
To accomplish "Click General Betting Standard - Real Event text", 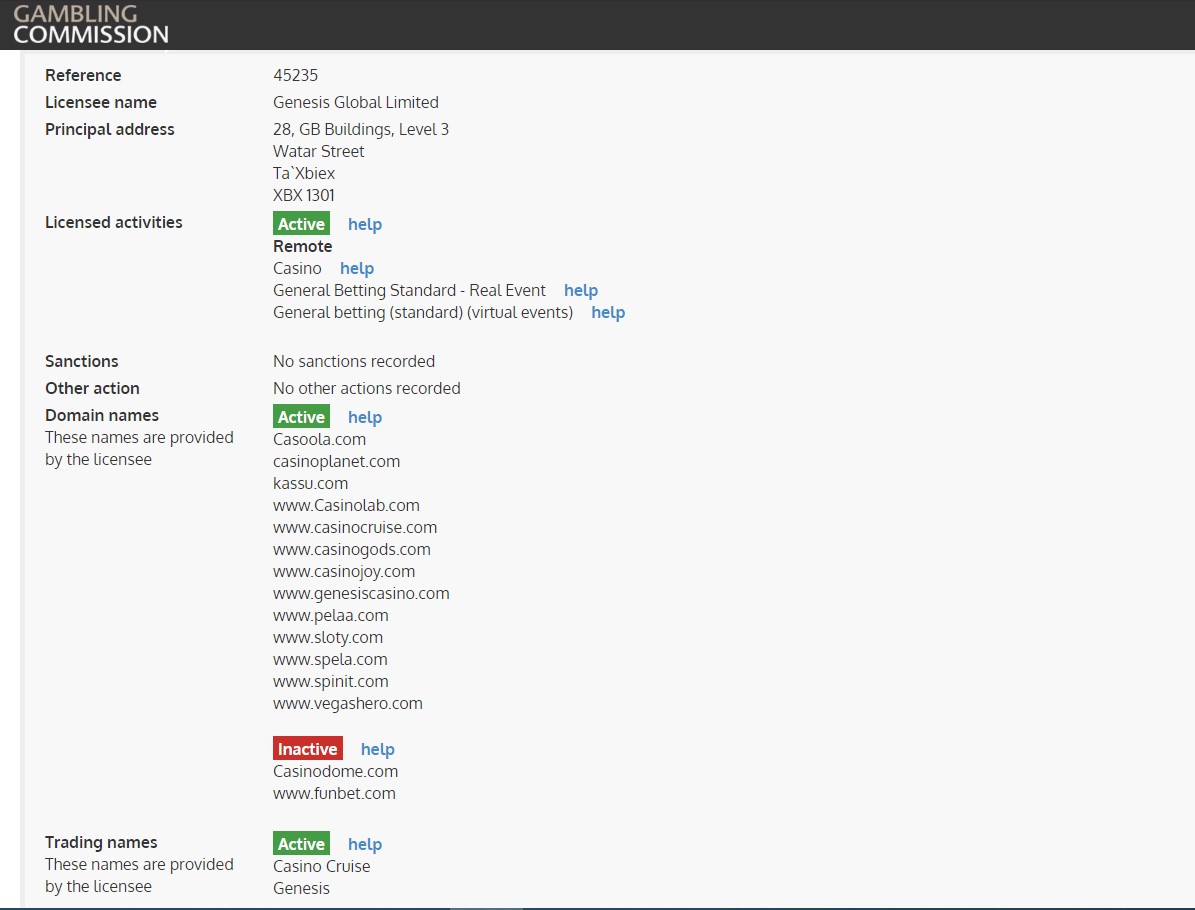I will [x=409, y=290].
